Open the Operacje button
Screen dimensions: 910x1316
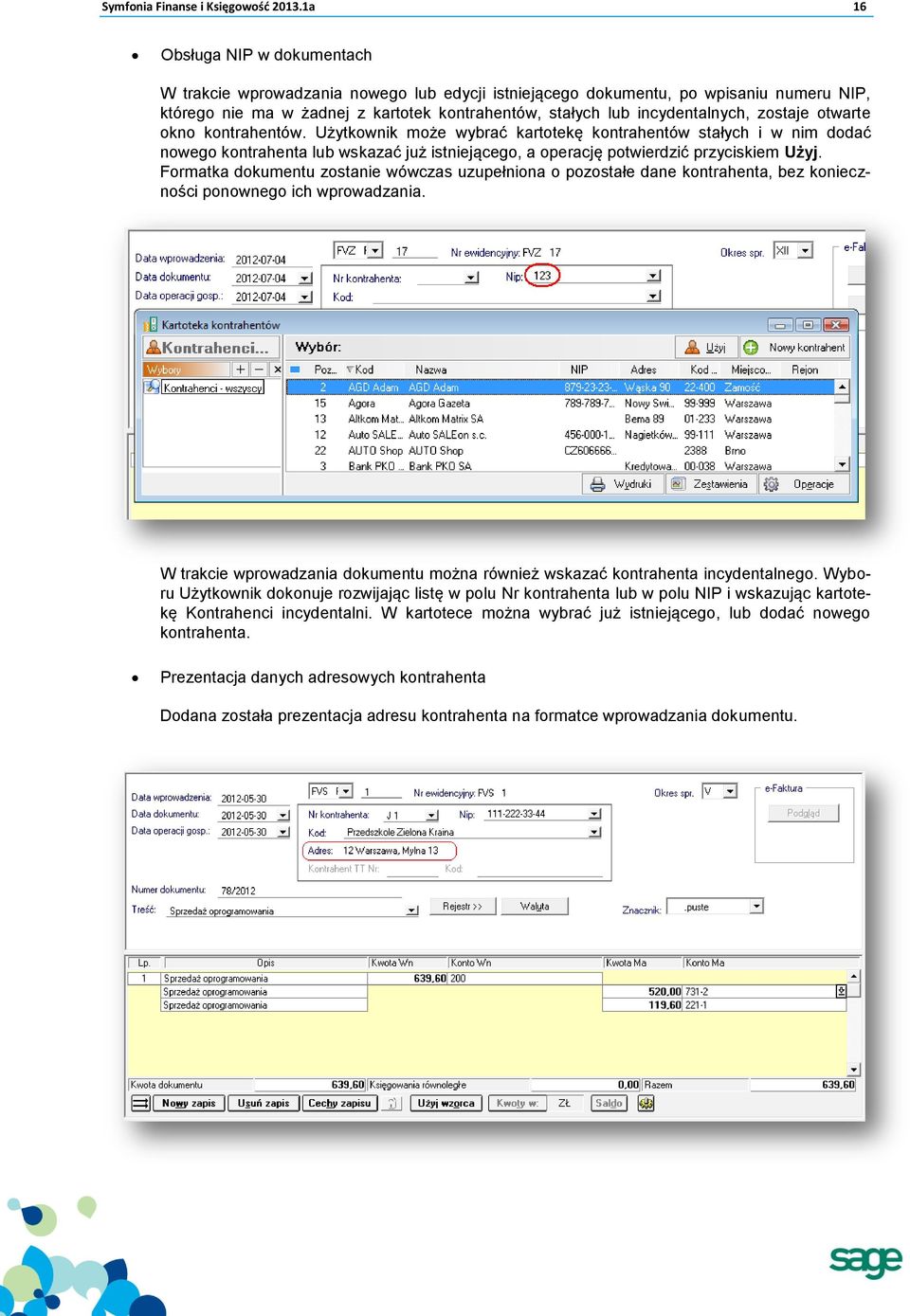tap(804, 484)
